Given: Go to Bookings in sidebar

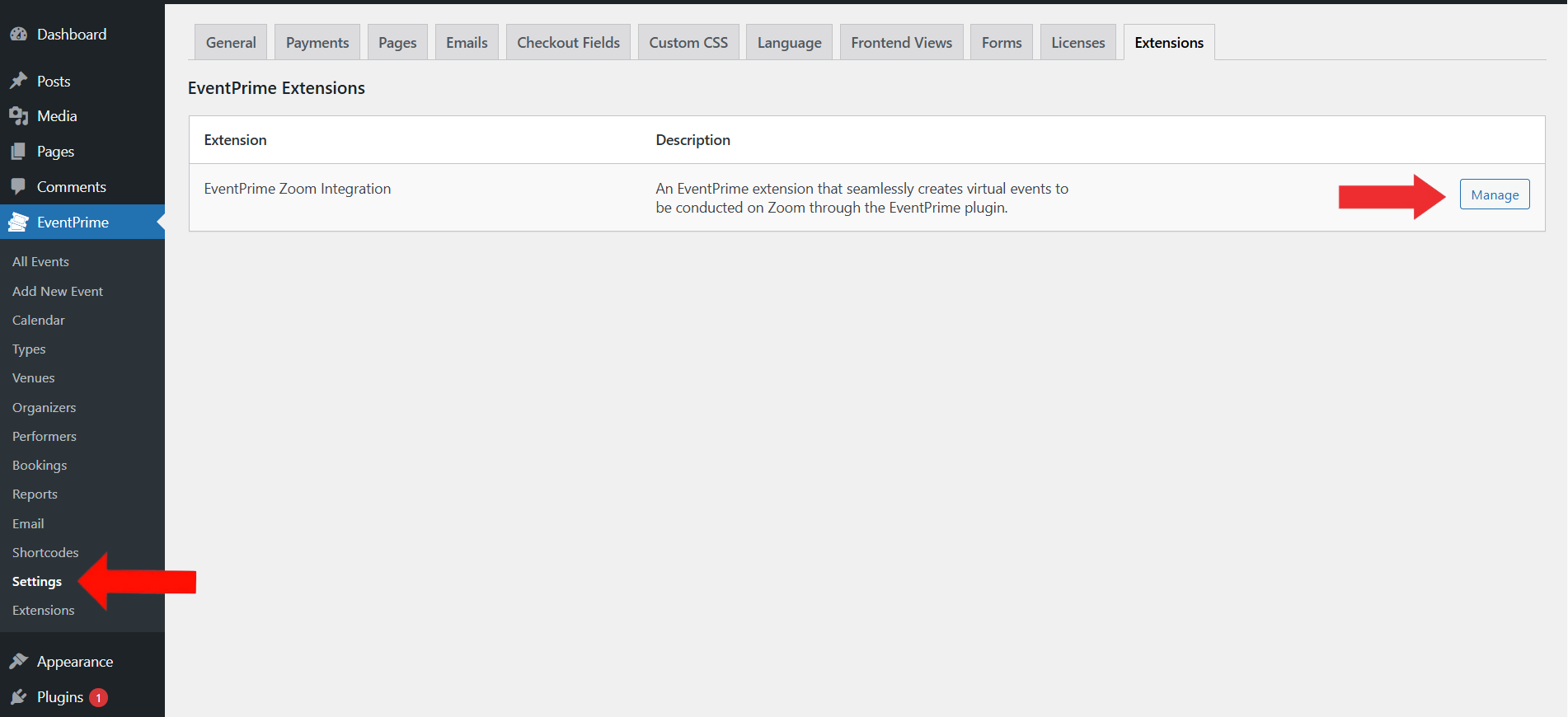Looking at the screenshot, I should point(40,466).
